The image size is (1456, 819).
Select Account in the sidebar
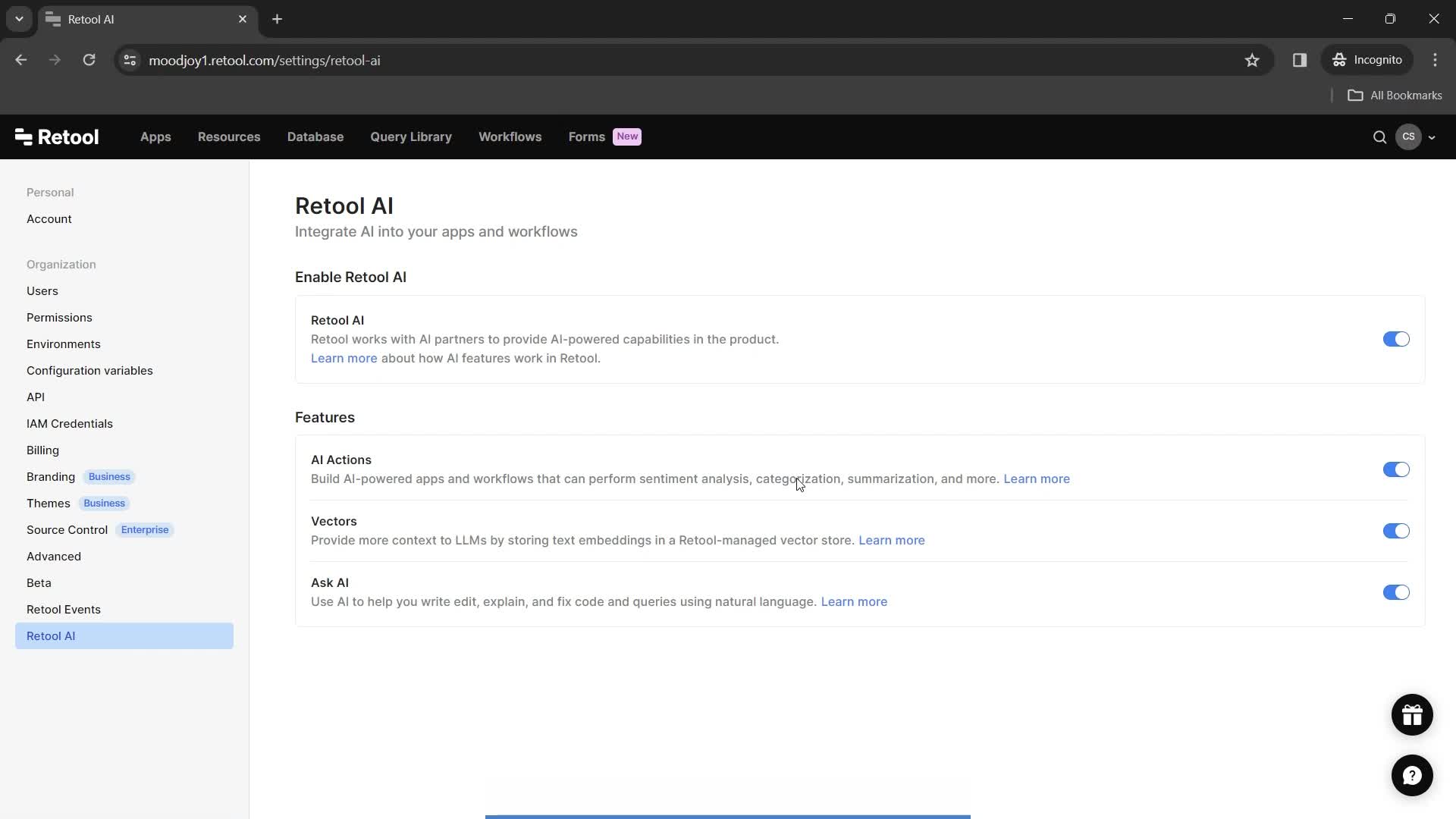49,219
